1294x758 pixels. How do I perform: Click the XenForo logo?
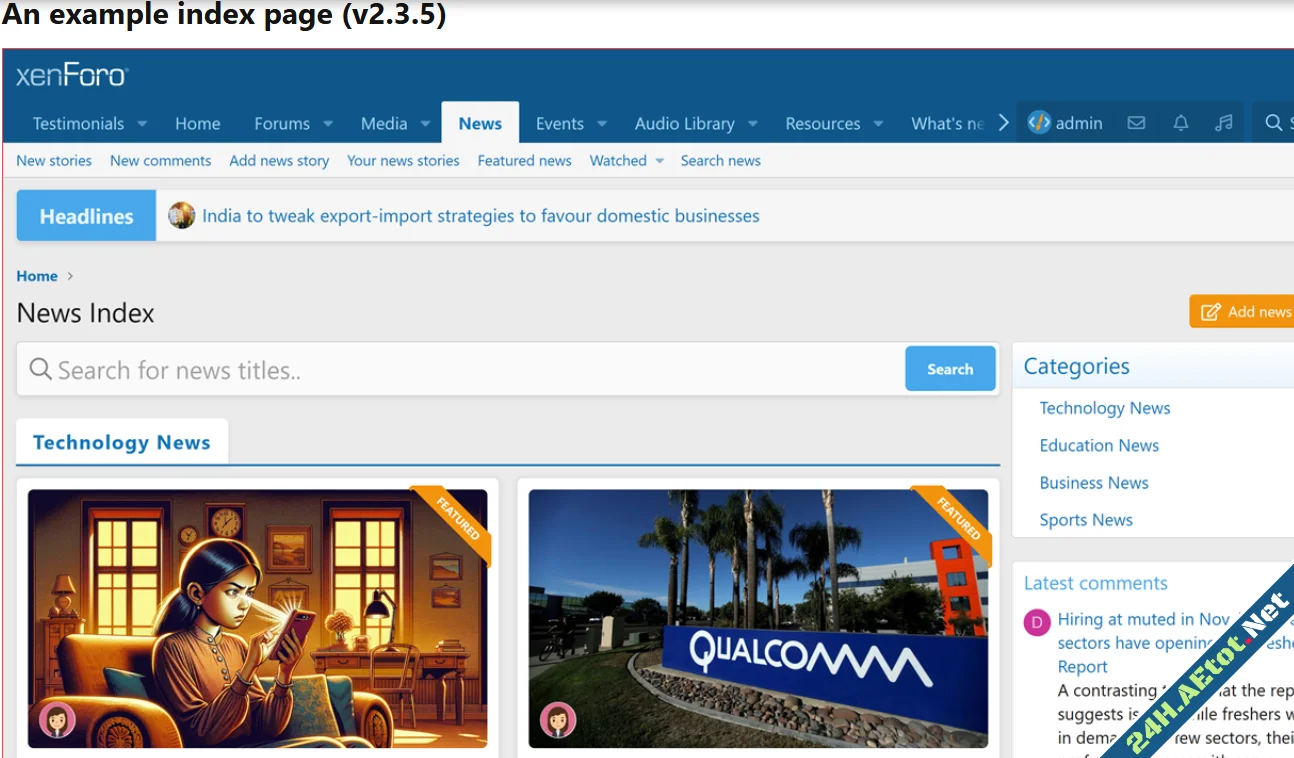coord(72,75)
